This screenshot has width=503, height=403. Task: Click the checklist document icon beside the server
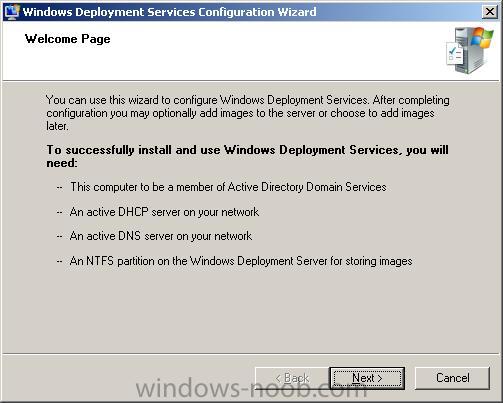455,54
